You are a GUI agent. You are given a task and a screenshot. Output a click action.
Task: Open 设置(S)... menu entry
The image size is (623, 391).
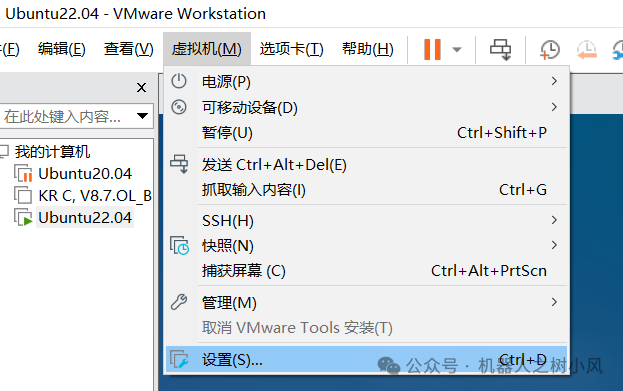(x=366, y=360)
